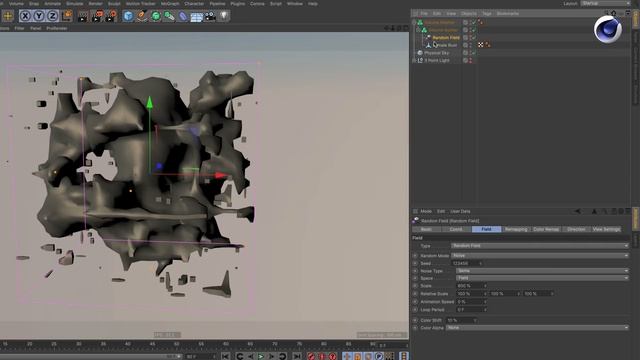
Task: Open the Coord. tab in Attributes
Action: coord(456,229)
